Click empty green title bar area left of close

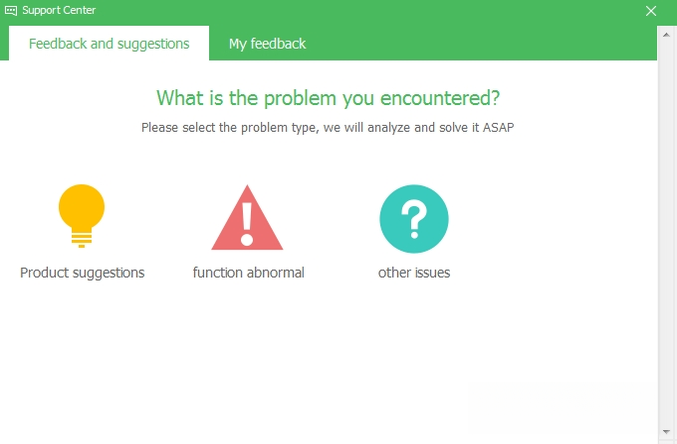367,11
